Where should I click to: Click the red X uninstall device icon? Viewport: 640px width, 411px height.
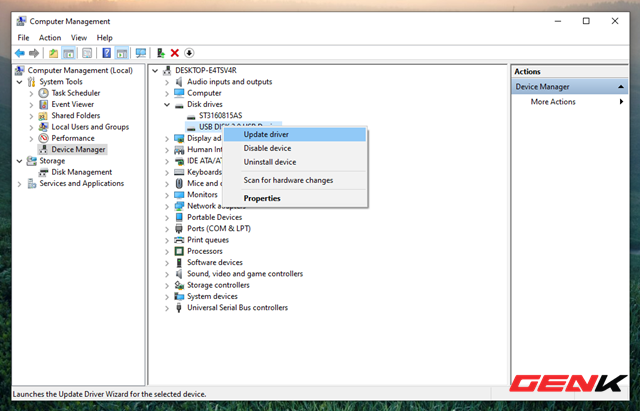(x=175, y=53)
